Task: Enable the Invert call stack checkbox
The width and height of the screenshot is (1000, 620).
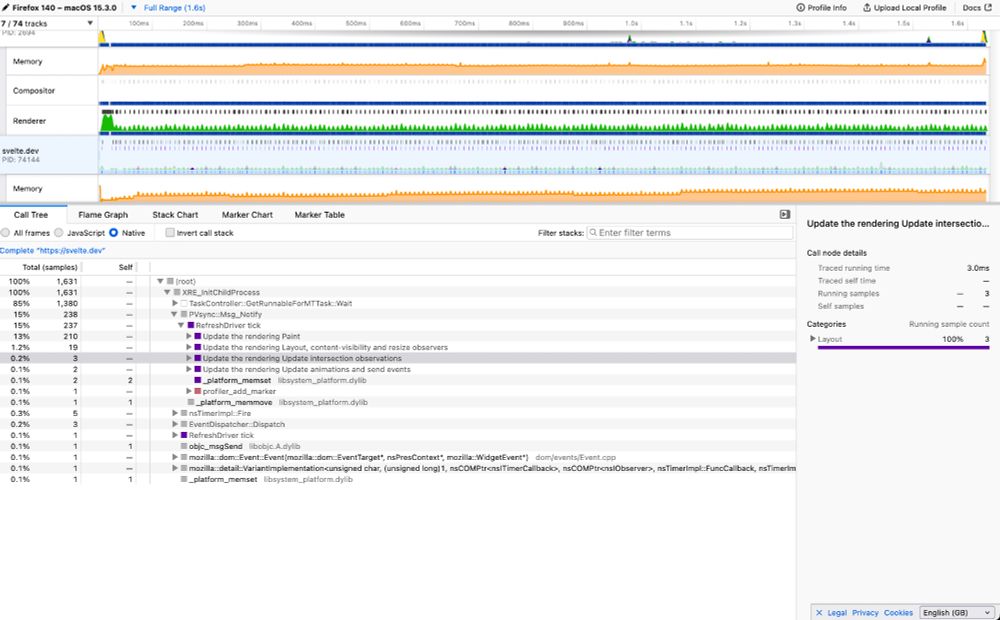Action: pyautogui.click(x=170, y=233)
